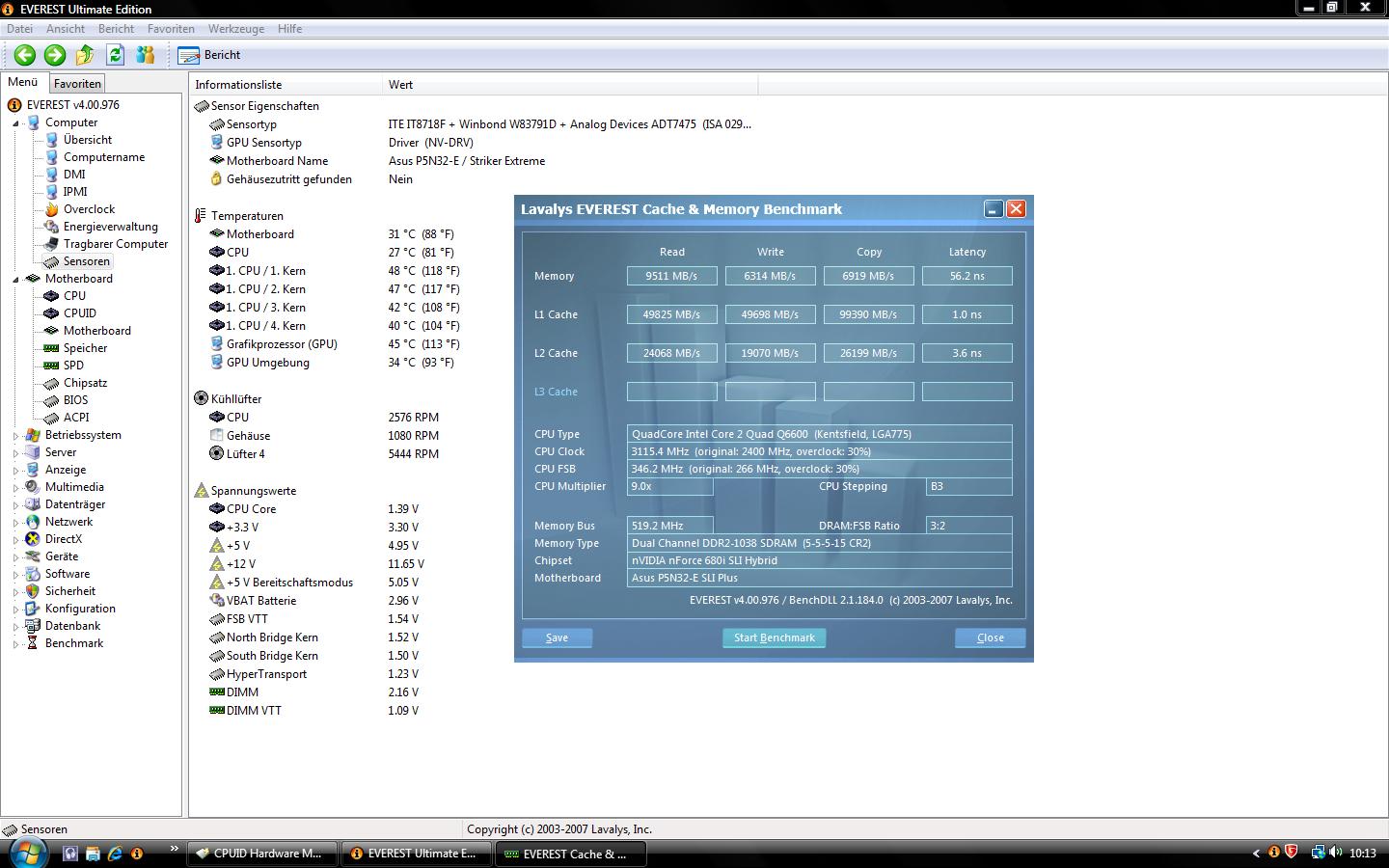Select EVEREST v4.00.976 root node
The image size is (1389, 868).
point(72,105)
